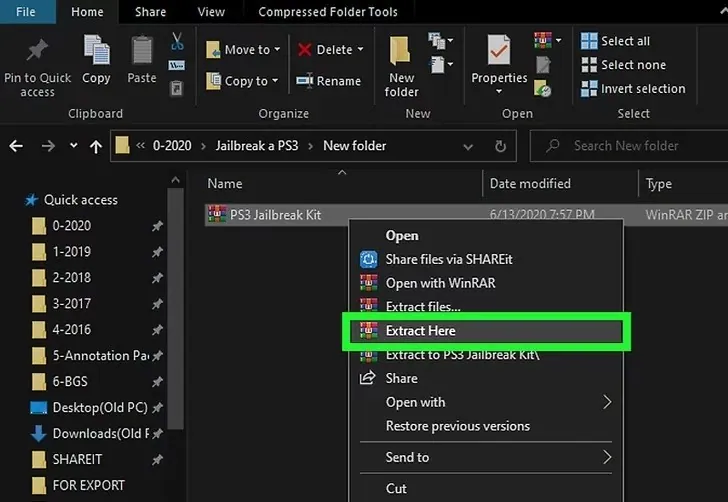This screenshot has height=502, width=728.
Task: Unpin the 2-2018 folder pin icon
Action: tap(157, 278)
